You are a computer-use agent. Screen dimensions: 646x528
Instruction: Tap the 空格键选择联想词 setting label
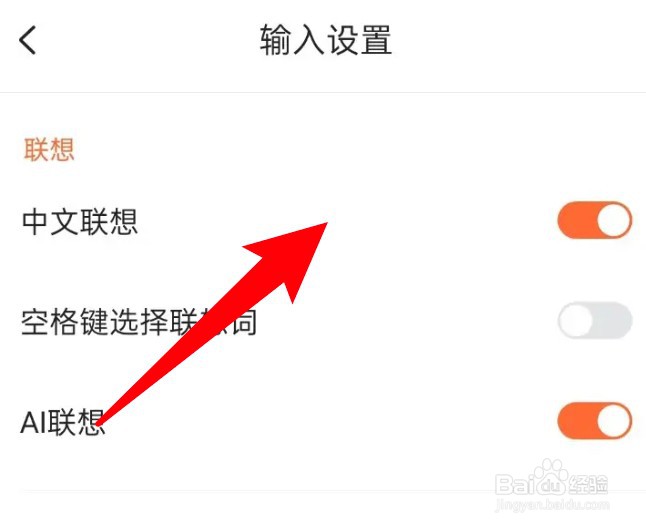(x=139, y=322)
